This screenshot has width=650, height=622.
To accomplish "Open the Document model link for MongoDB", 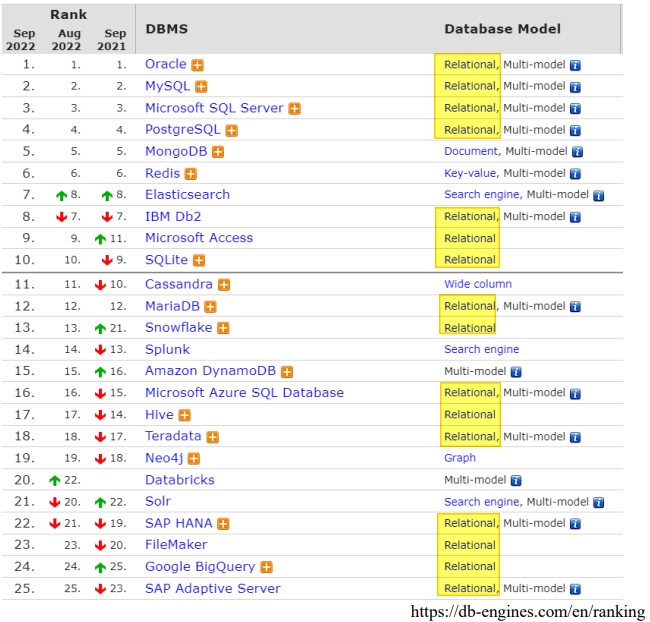I will tap(470, 152).
